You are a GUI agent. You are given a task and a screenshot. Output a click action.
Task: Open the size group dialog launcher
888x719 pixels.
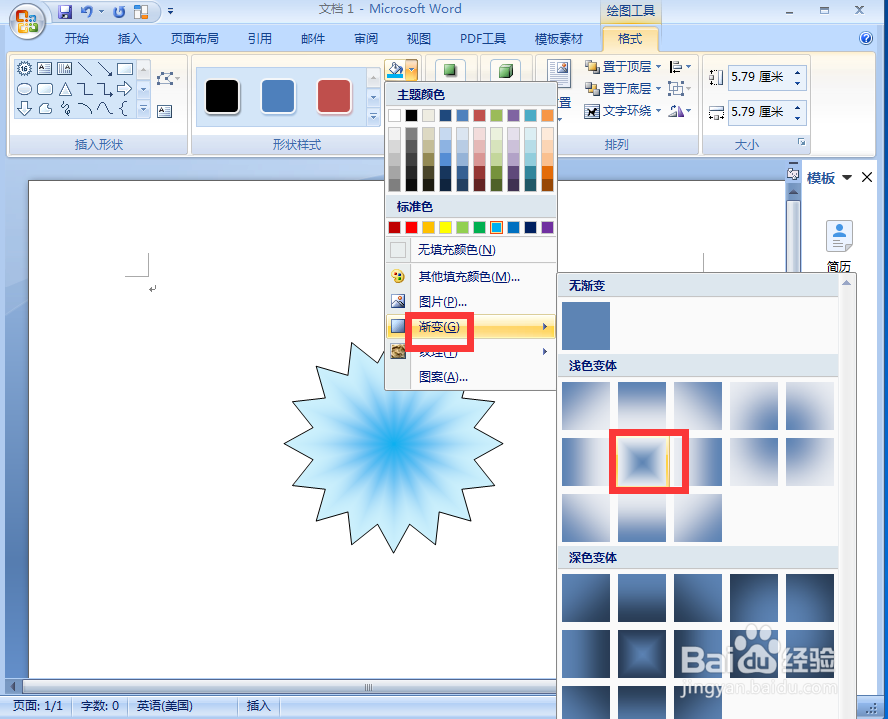pyautogui.click(x=801, y=142)
